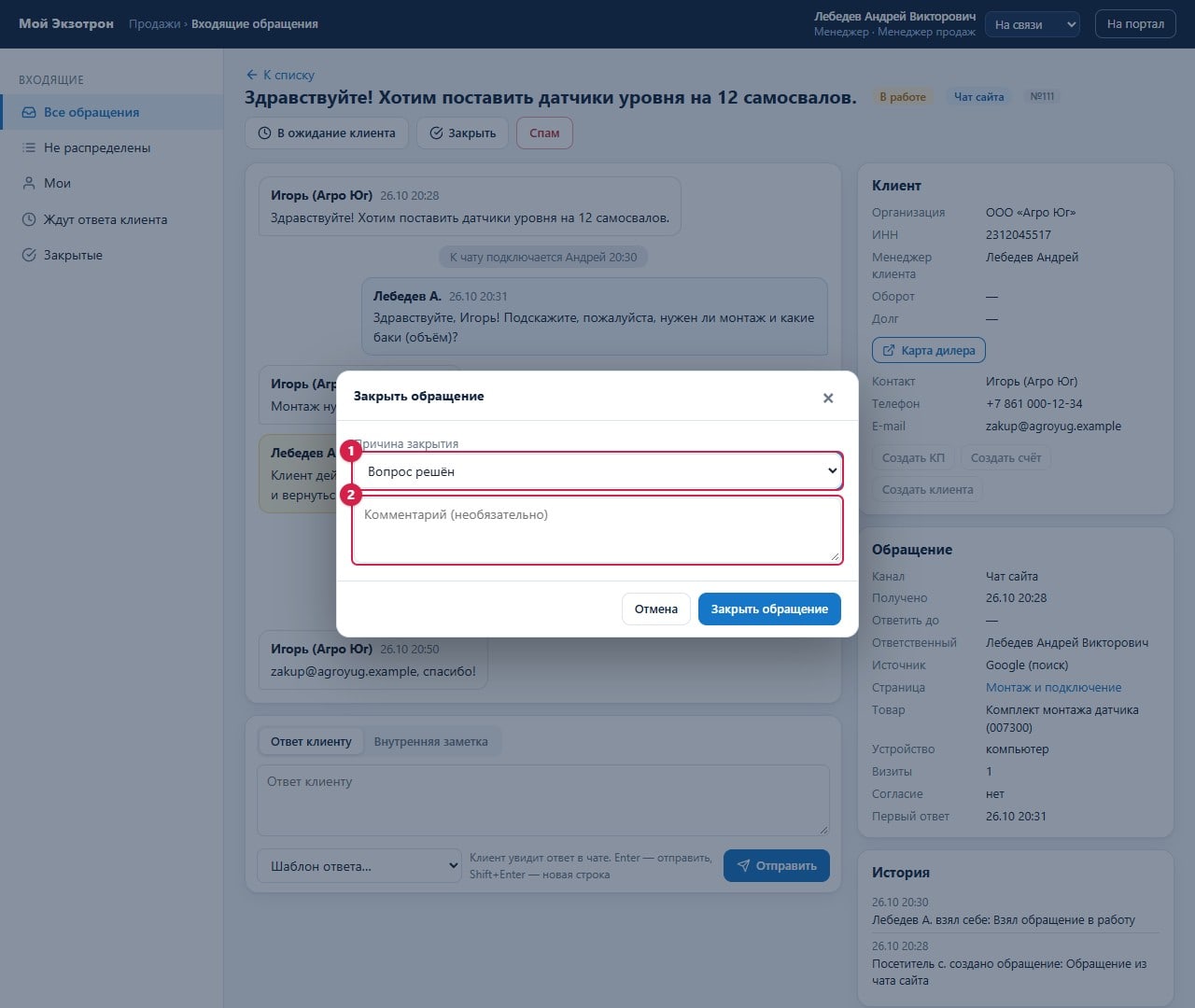Open 'Карта дилера' button

pos(929,350)
